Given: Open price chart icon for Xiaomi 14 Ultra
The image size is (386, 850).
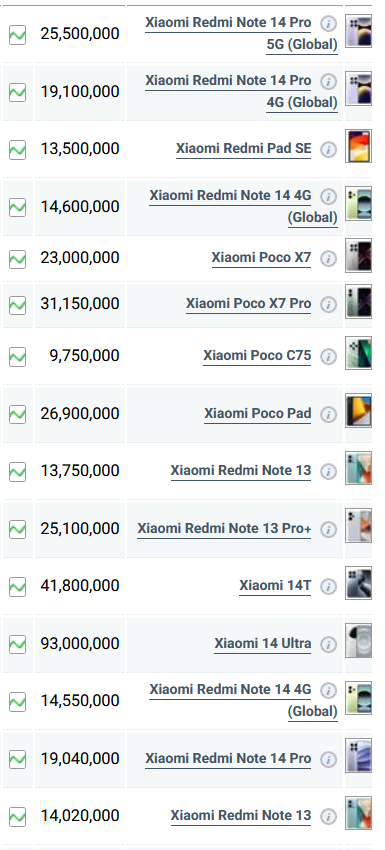Looking at the screenshot, I should 17,644.
